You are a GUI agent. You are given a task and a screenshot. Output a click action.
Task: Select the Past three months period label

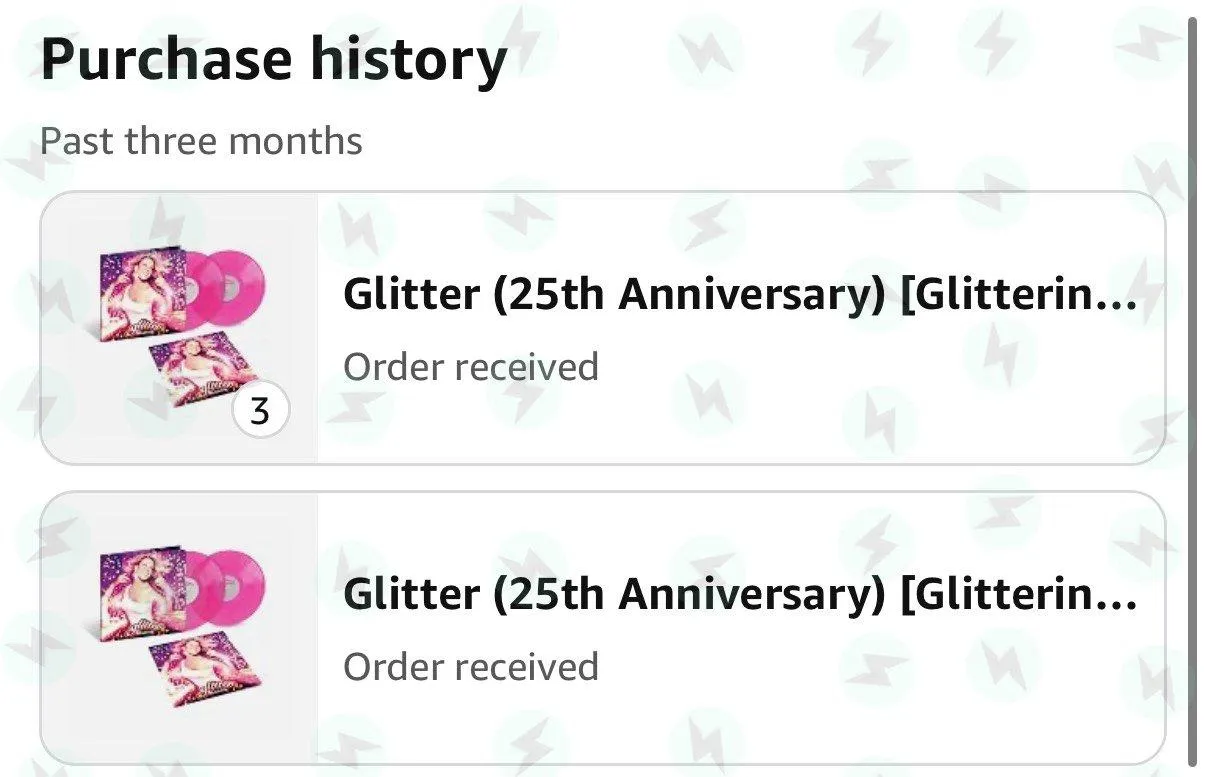tap(201, 141)
